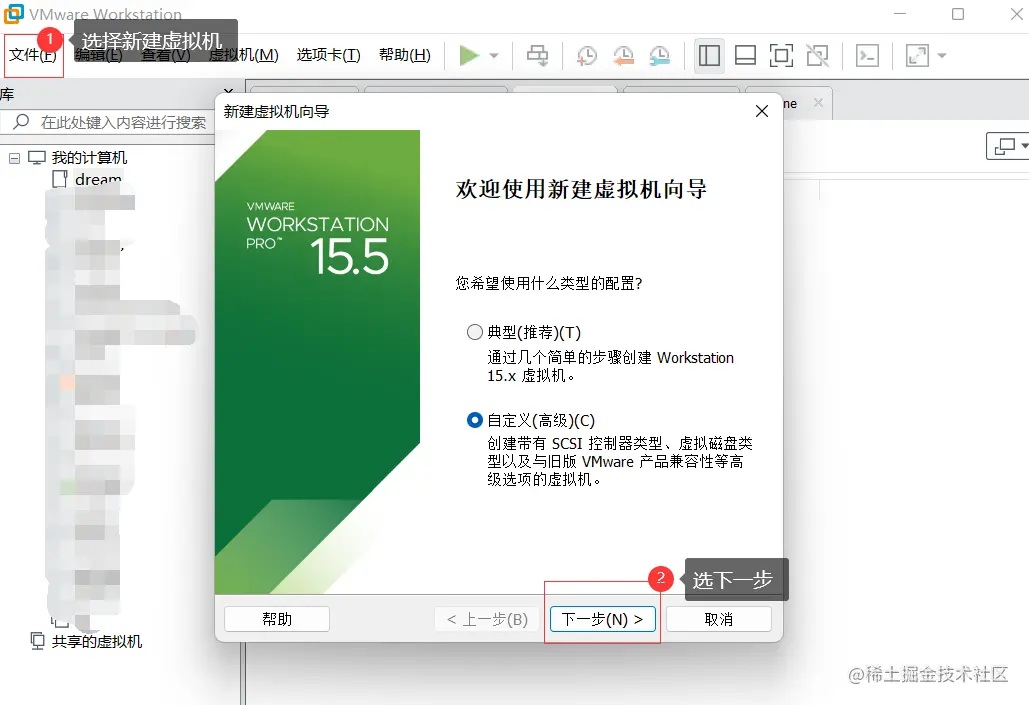Click the 我的计算机 monitor icon
This screenshot has height=705, width=1029.
pyautogui.click(x=37, y=158)
